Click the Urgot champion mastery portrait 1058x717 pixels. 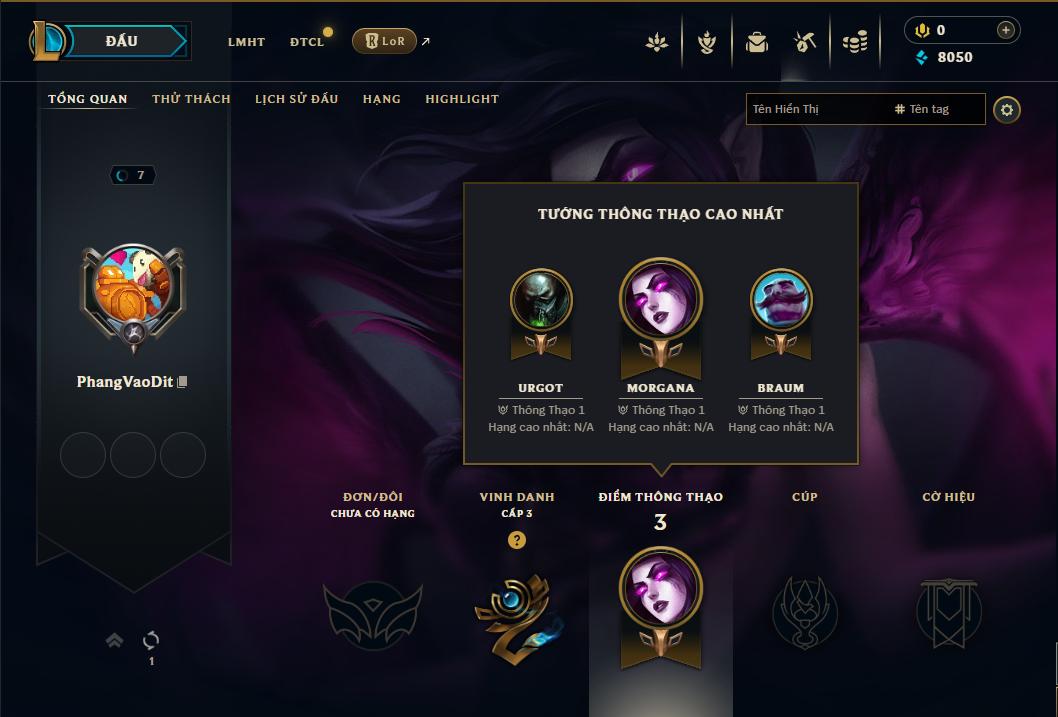coord(541,301)
